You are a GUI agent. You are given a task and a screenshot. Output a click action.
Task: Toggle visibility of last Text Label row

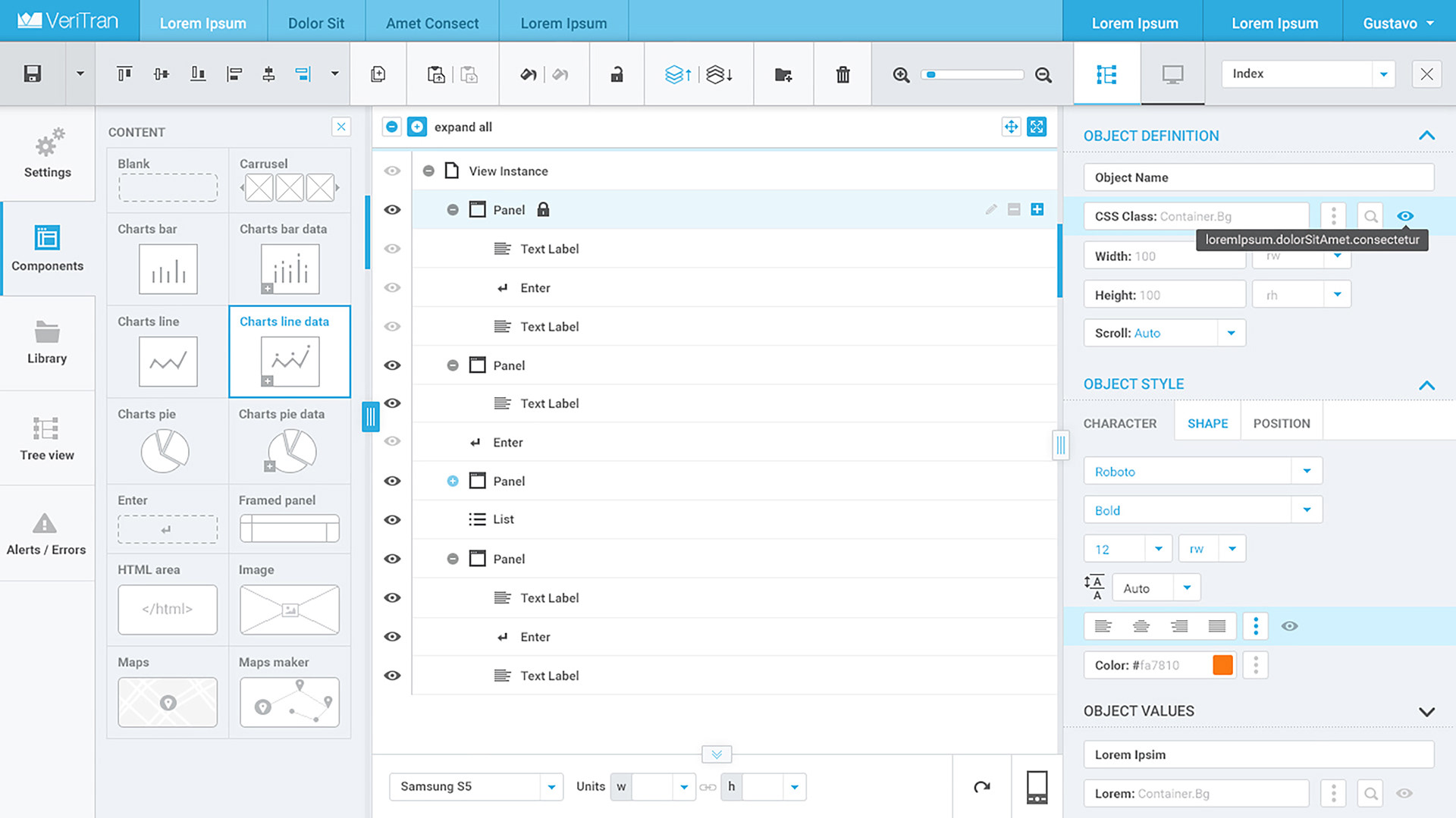392,675
